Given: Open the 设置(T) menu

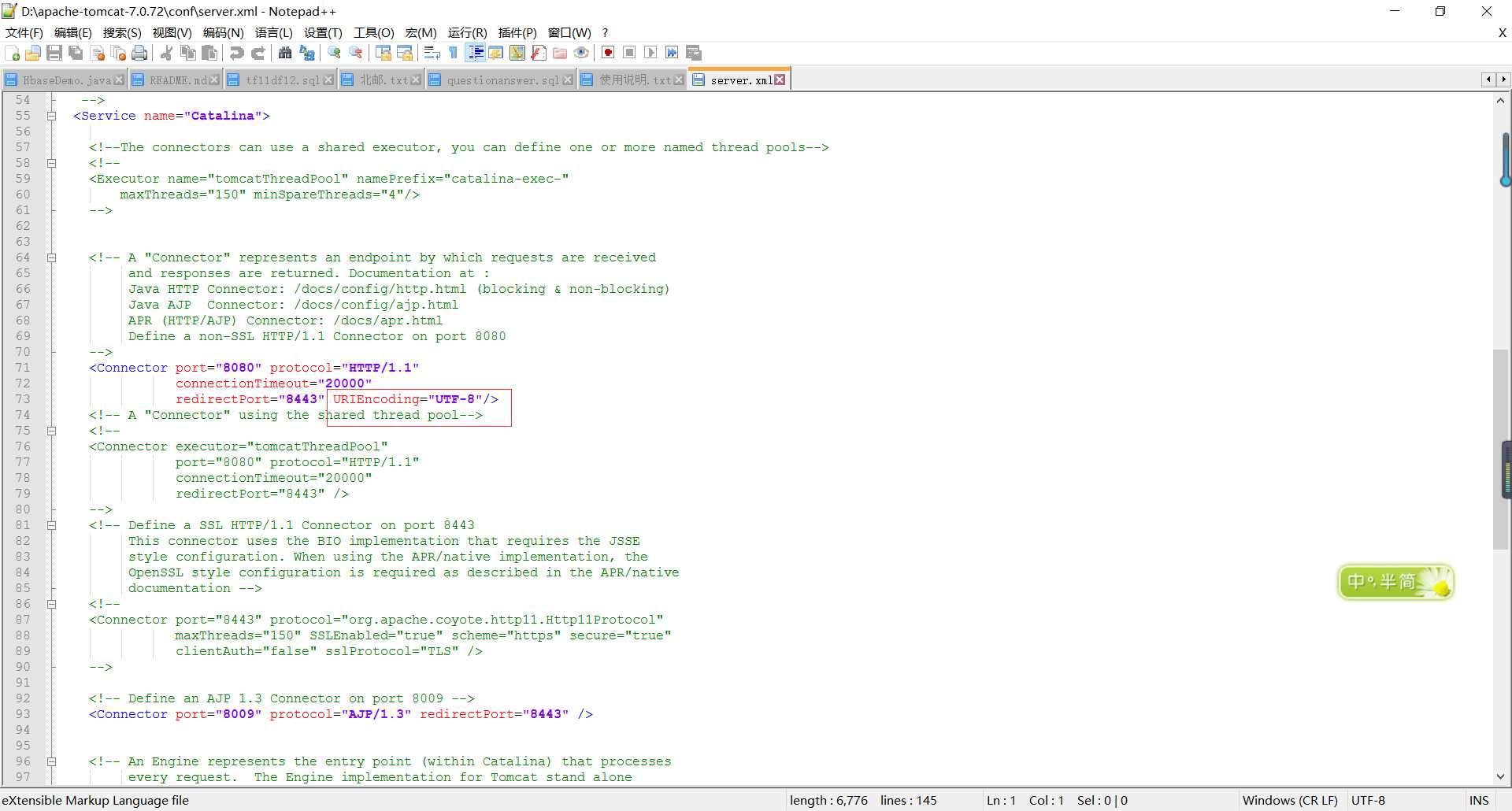Looking at the screenshot, I should tap(323, 32).
